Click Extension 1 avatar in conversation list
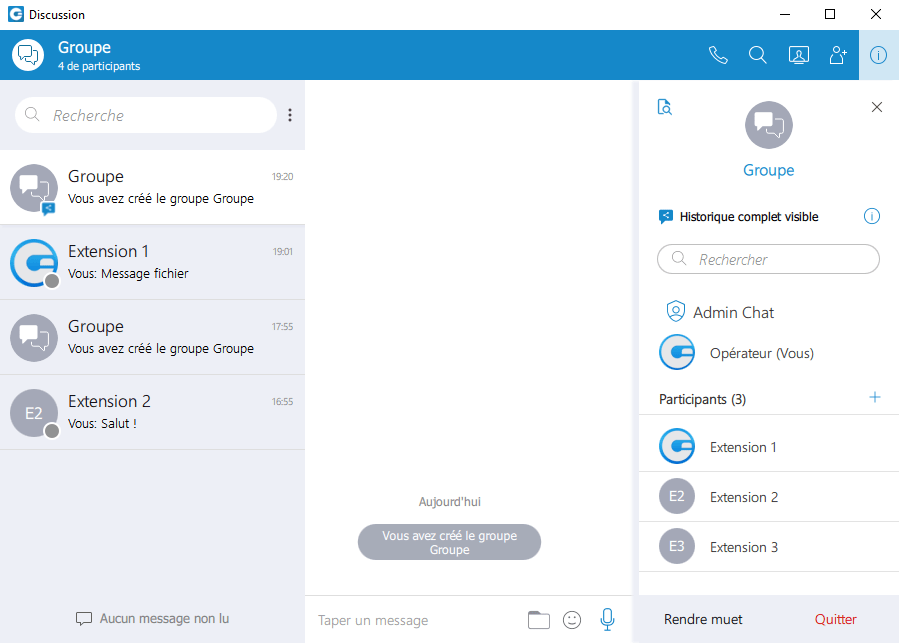899x643 pixels. pos(34,263)
